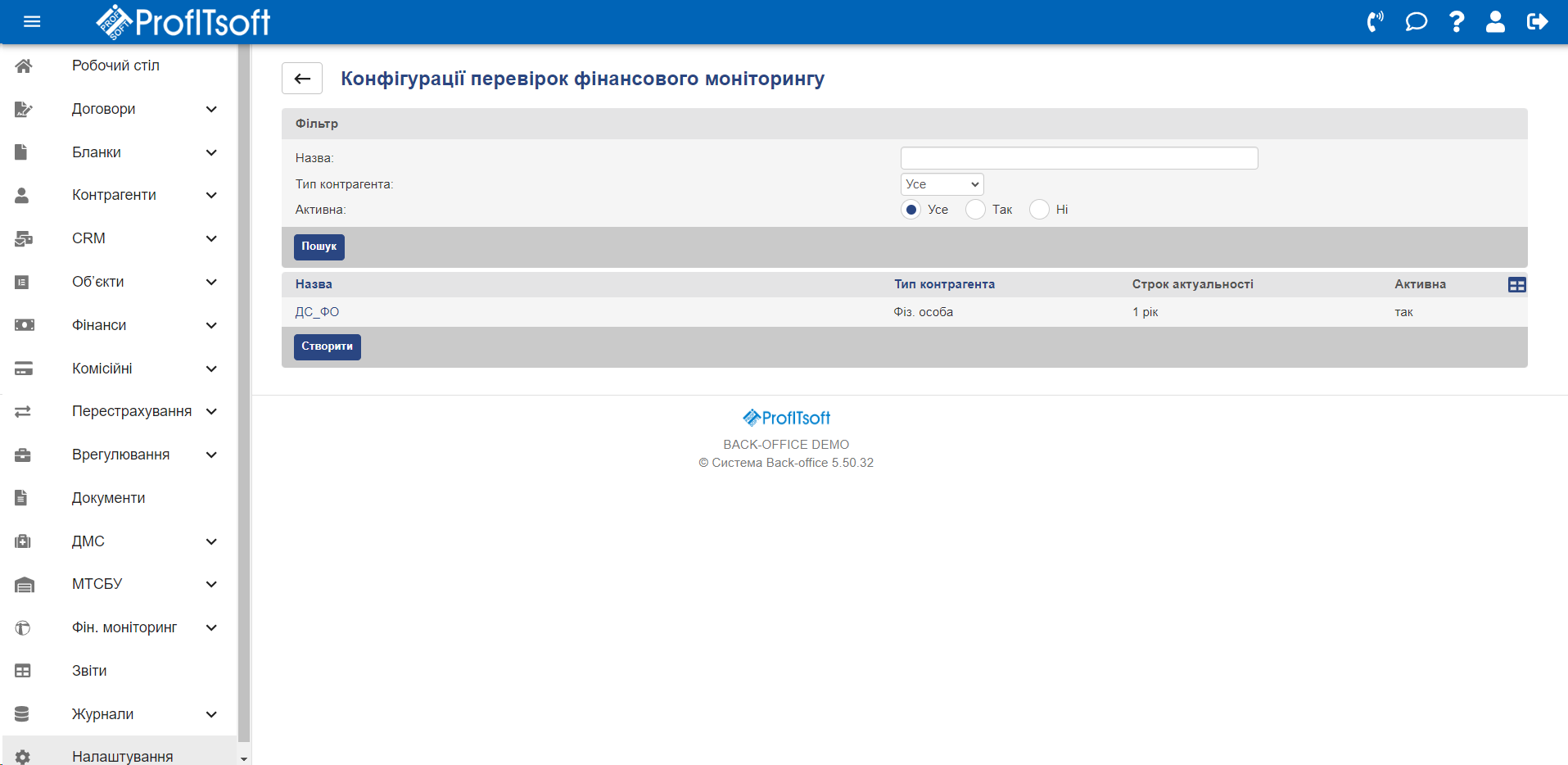Open 'Звіти' in the sidebar
1568x765 pixels.
coord(89,671)
